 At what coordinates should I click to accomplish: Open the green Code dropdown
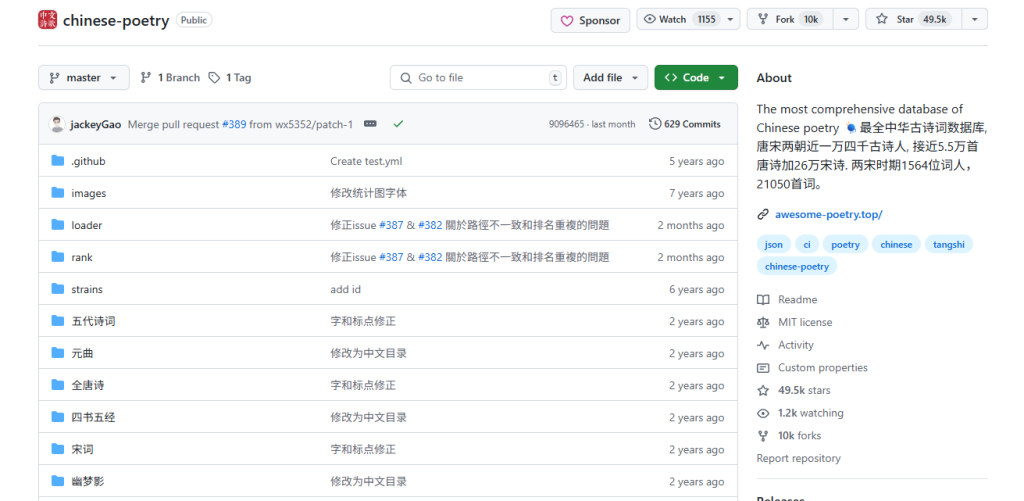click(696, 78)
